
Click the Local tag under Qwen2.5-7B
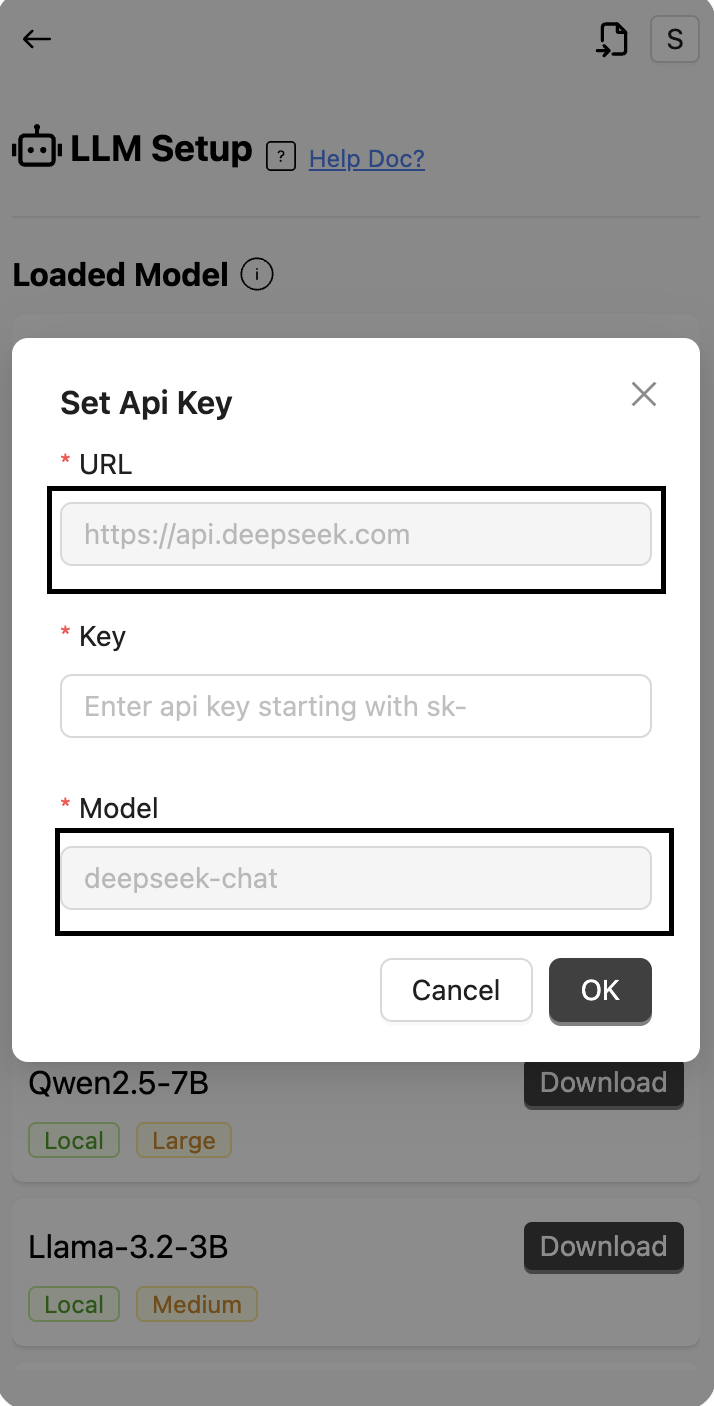tap(74, 1141)
